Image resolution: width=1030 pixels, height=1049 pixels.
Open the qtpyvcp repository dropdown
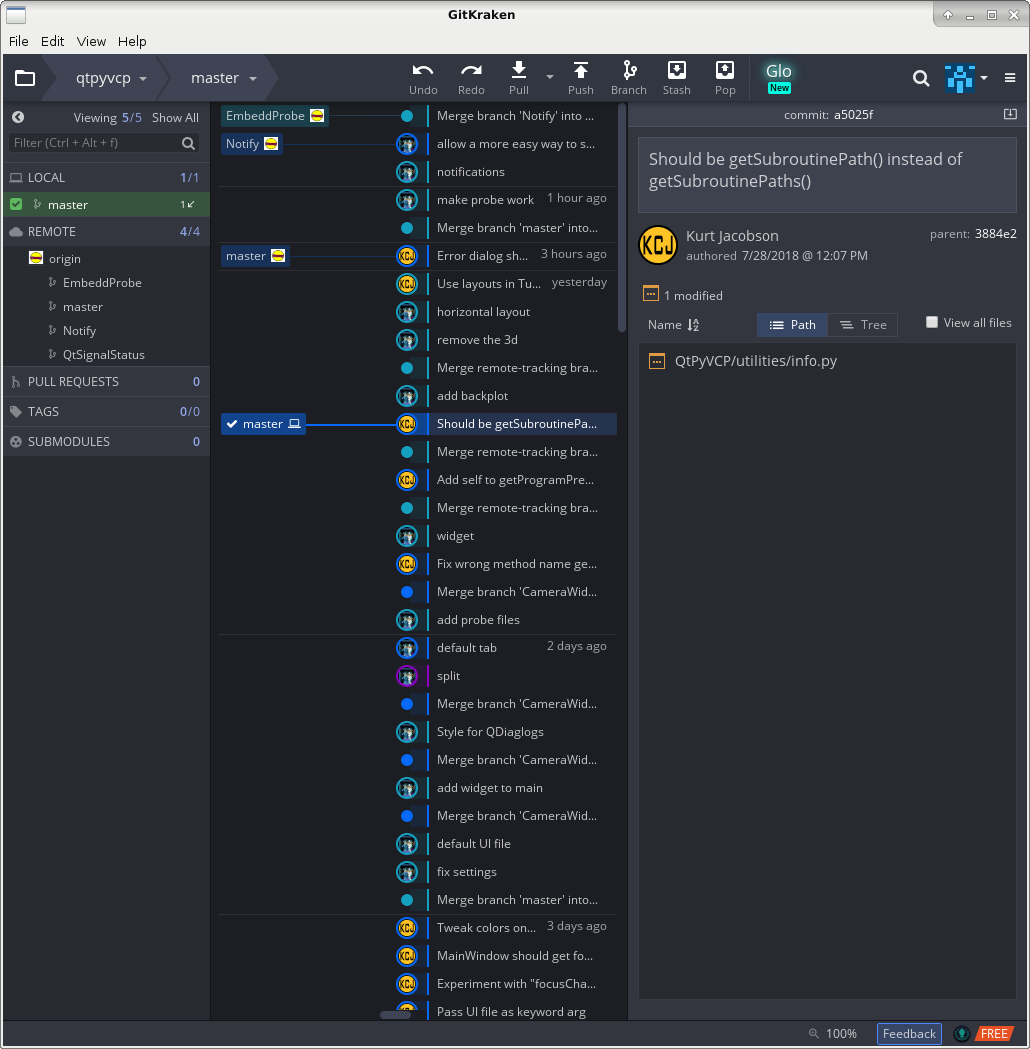click(x=111, y=78)
